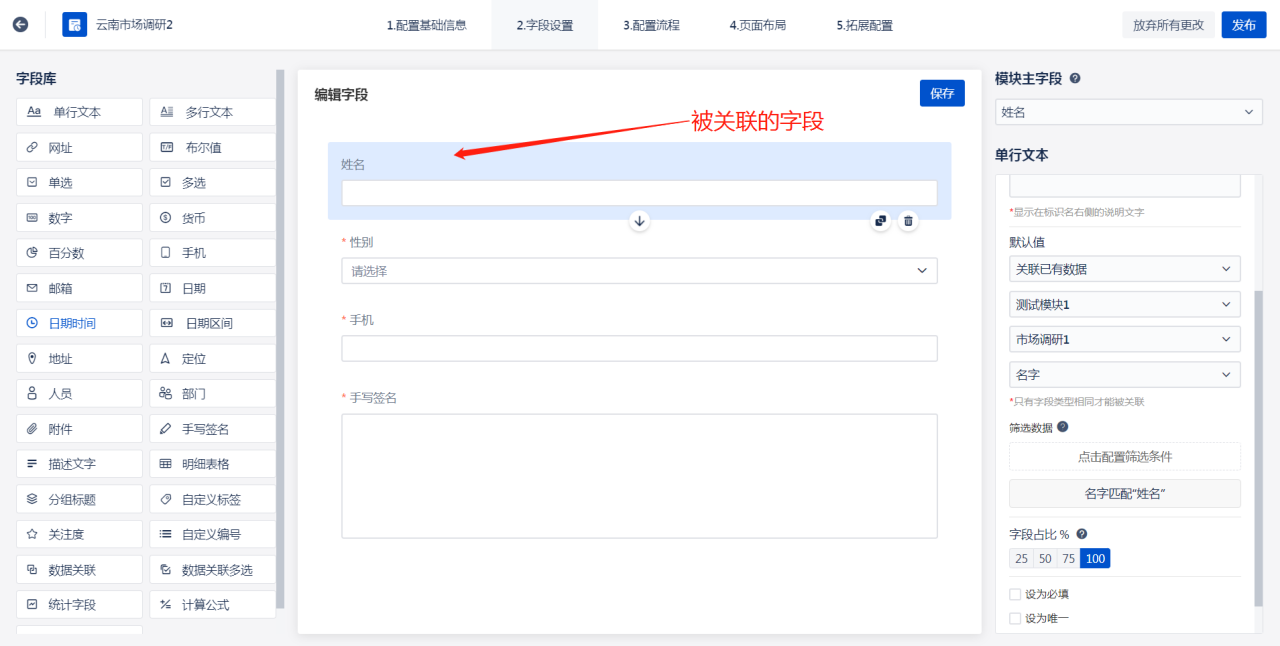The image size is (1280, 646).
Task: Add the 数据关联 field
Action: [x=80, y=570]
